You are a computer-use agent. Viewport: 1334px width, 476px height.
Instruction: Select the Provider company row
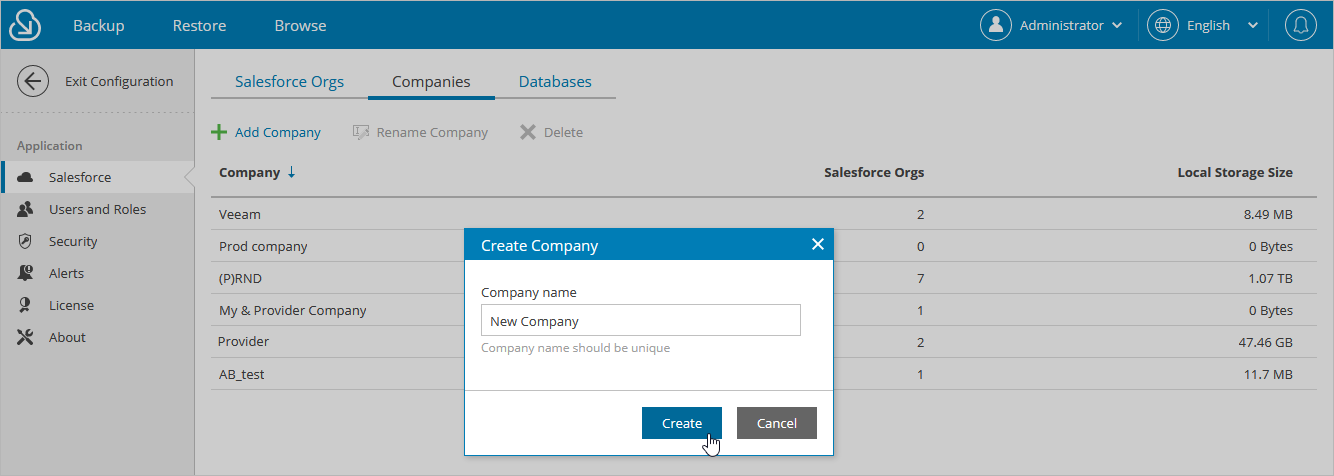coord(764,342)
